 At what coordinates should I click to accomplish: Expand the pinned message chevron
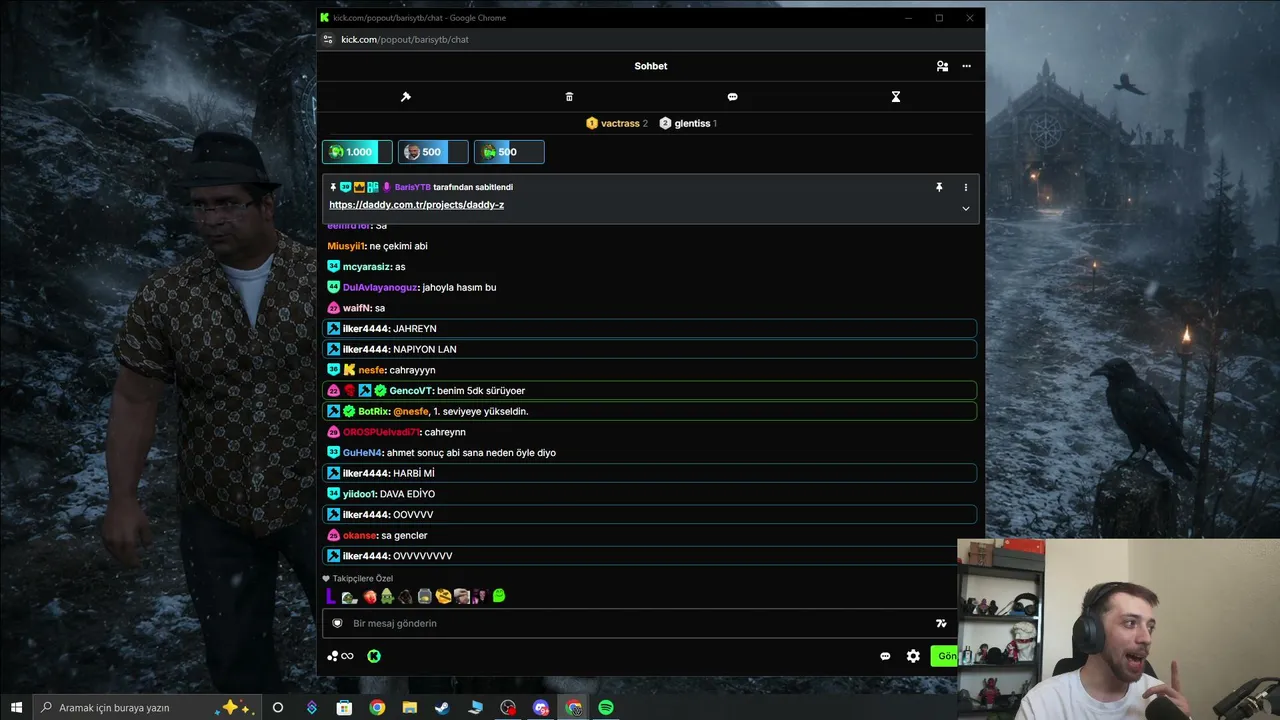(965, 208)
